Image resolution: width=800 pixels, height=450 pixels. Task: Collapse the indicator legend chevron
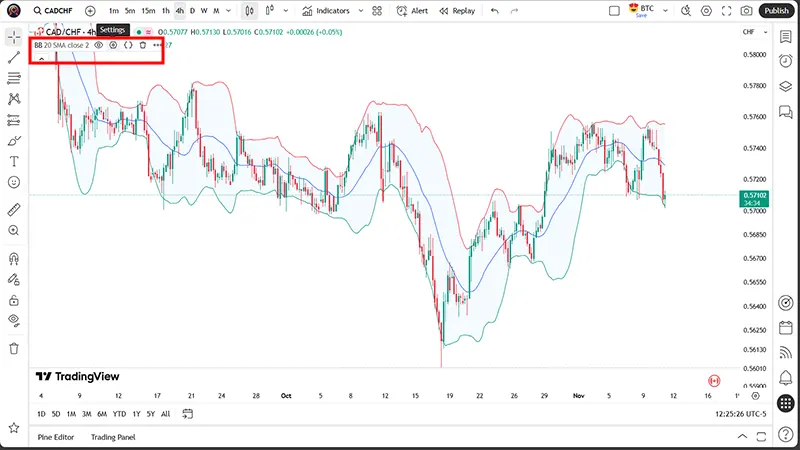[42, 58]
